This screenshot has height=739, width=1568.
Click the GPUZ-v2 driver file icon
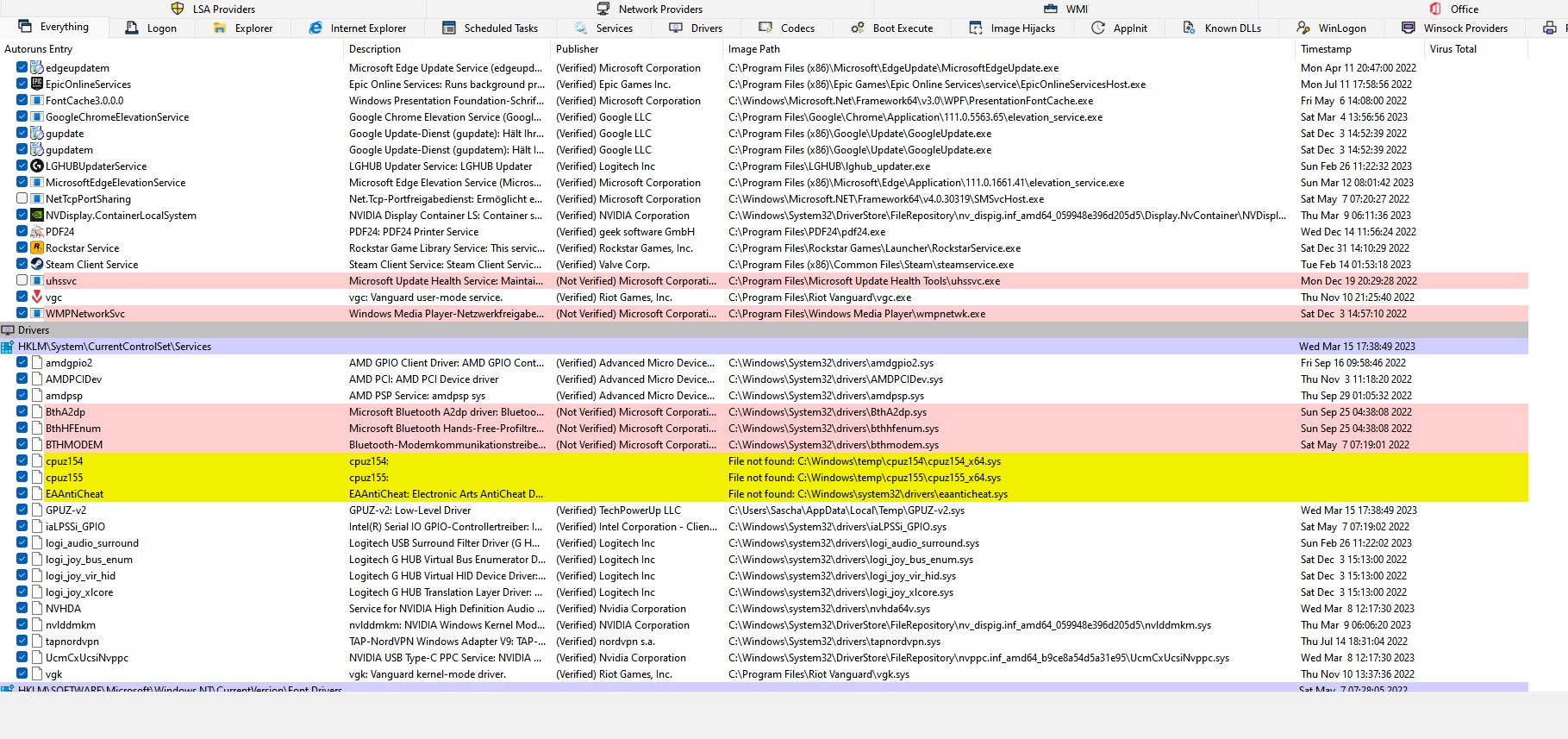point(37,510)
